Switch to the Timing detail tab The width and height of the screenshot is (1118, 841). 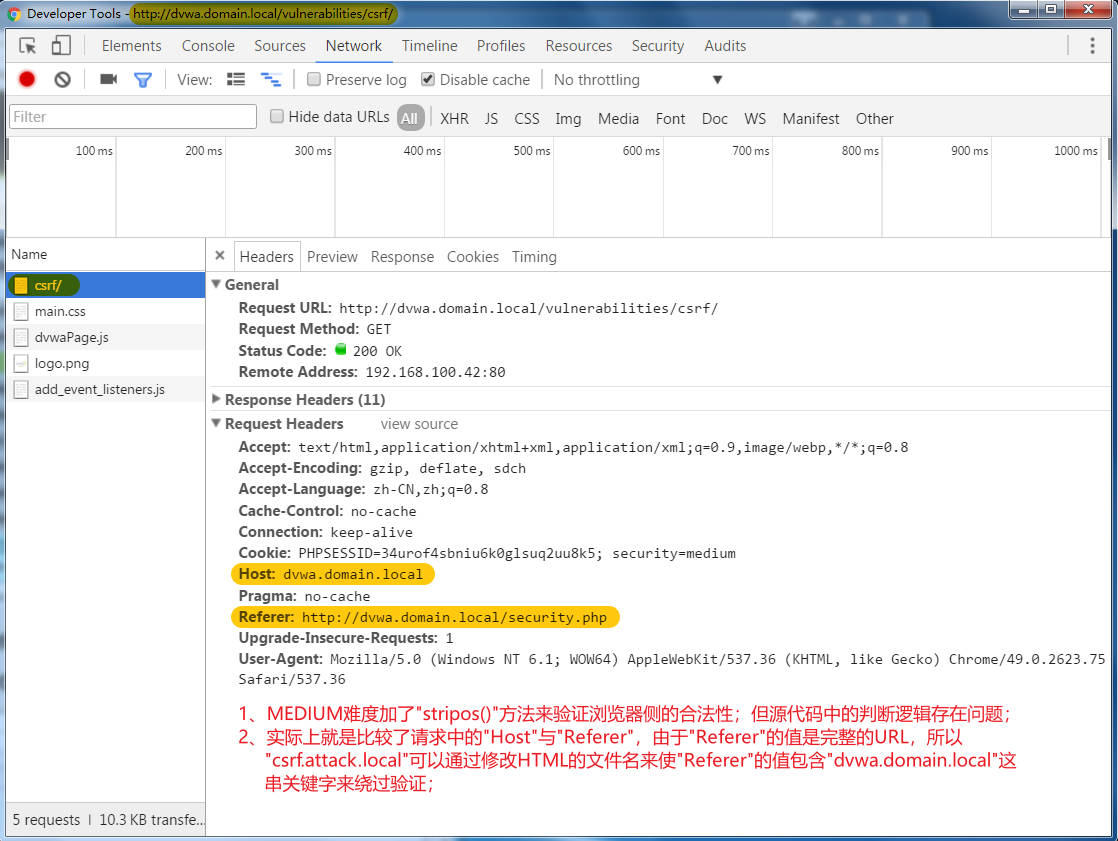(534, 257)
